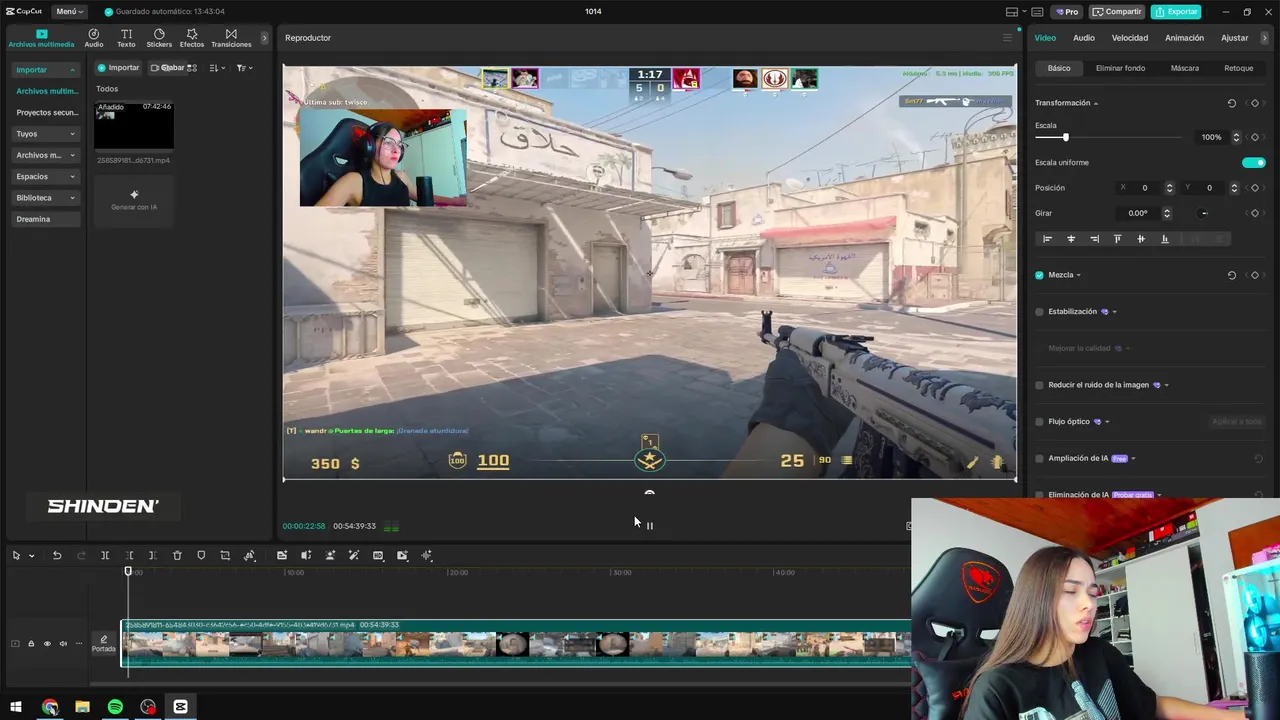The height and width of the screenshot is (720, 1280).
Task: Click the Escala slider handle
Action: [1065, 137]
